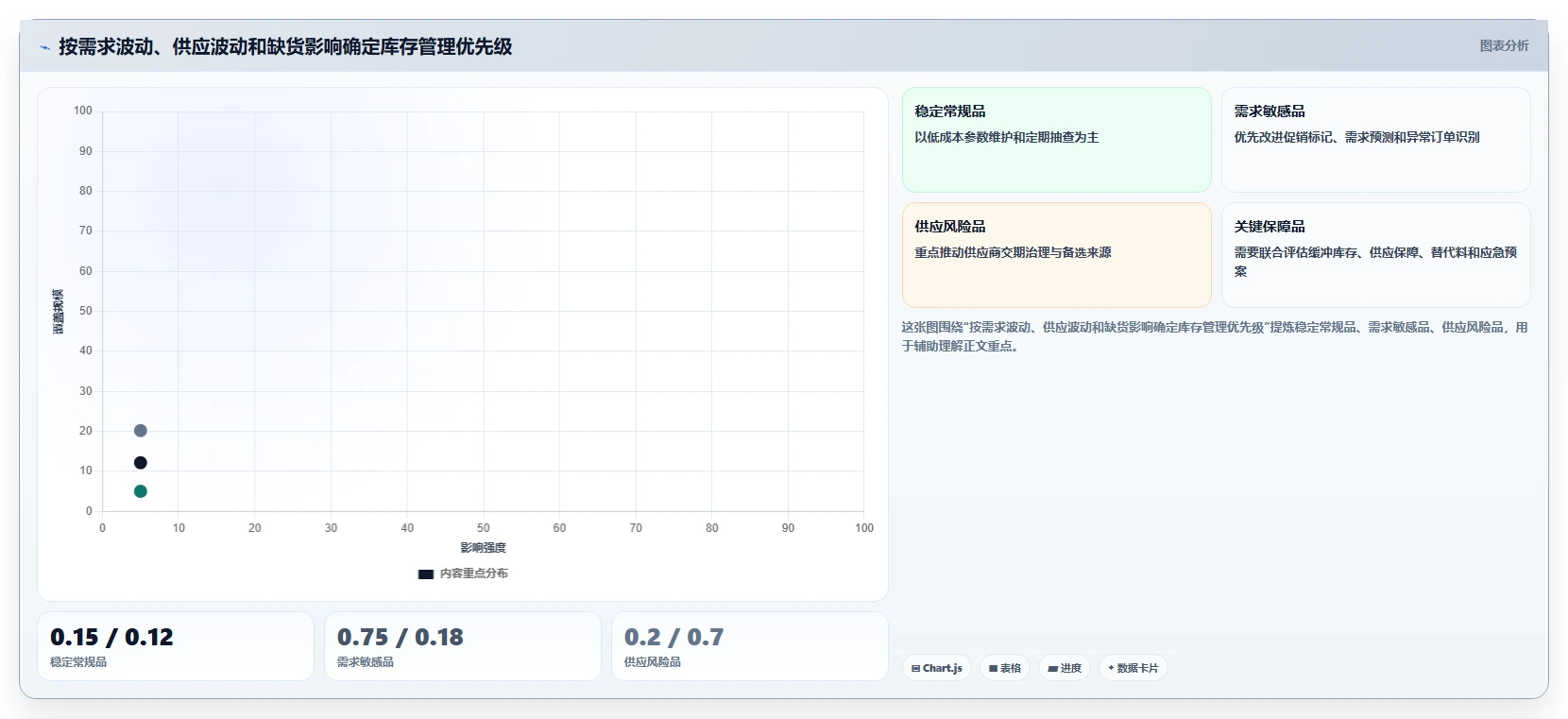
Task: Select the 进度 tag chip
Action: pos(1065,668)
